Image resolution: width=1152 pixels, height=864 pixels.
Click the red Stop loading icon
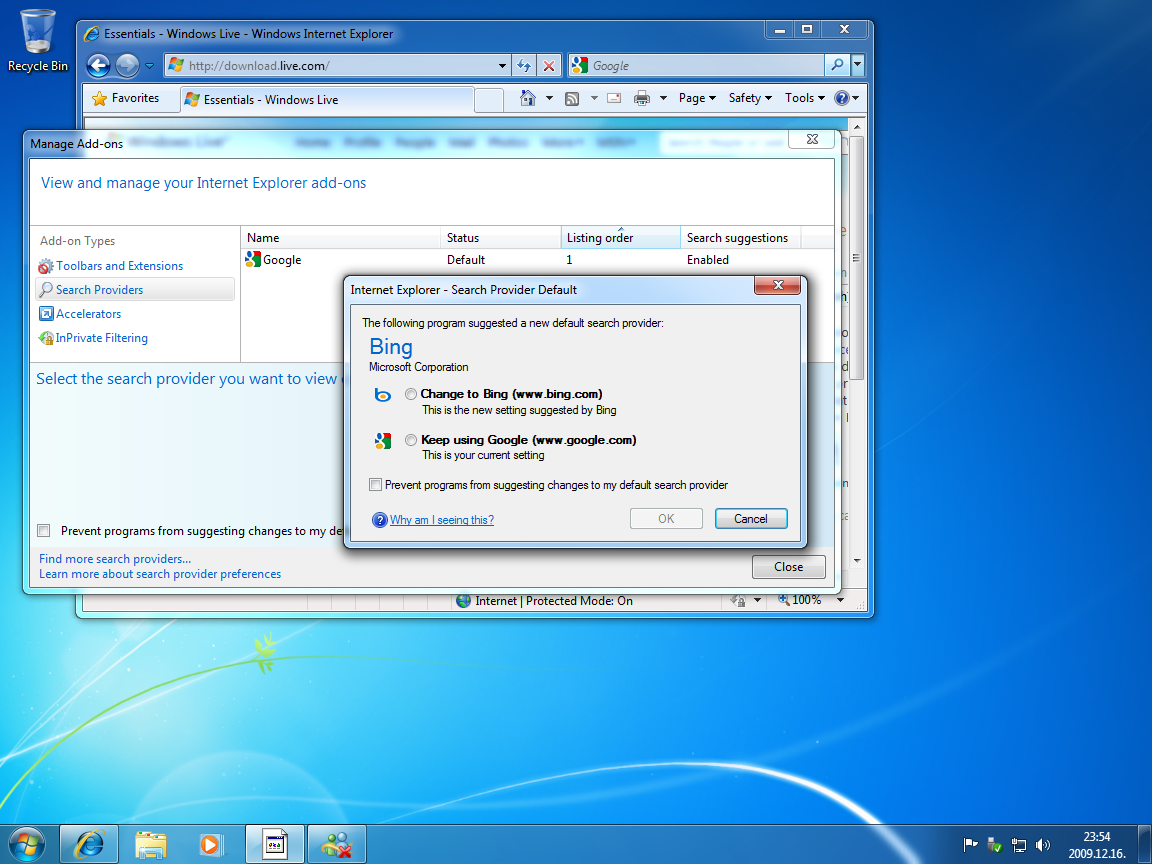549,65
